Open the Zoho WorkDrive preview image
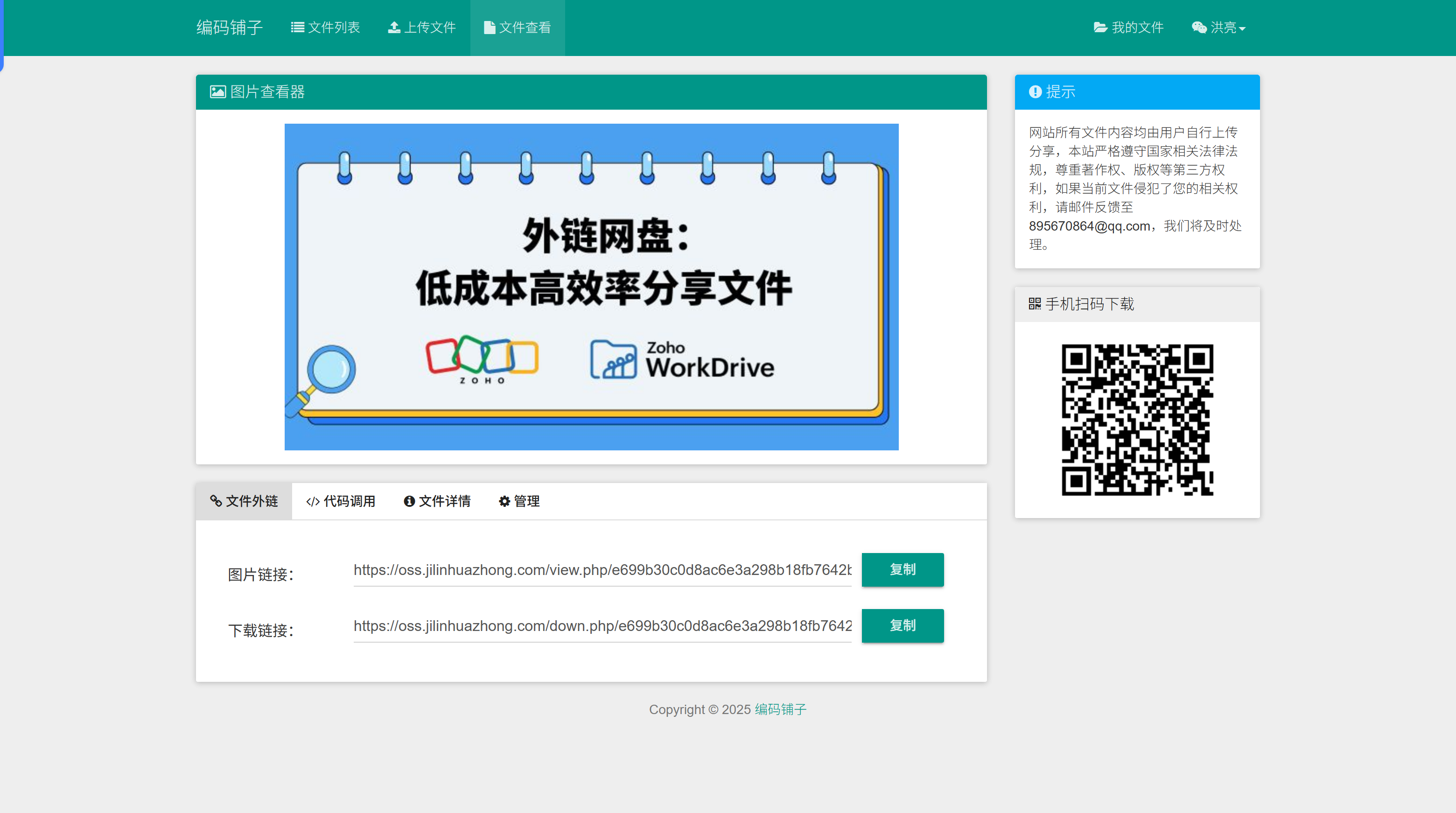 tap(591, 287)
